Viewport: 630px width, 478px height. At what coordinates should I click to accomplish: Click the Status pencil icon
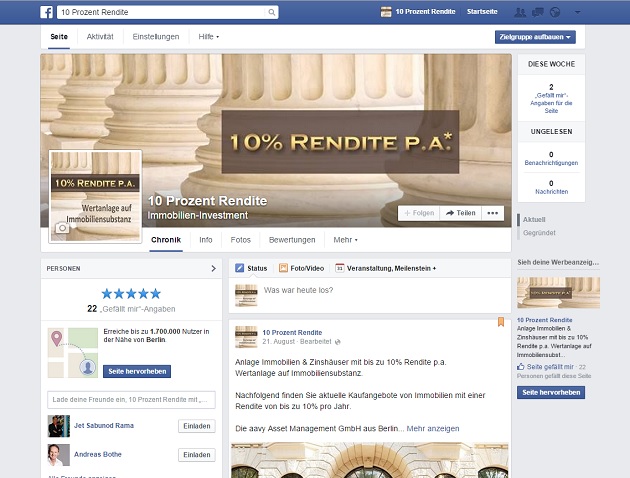239,268
